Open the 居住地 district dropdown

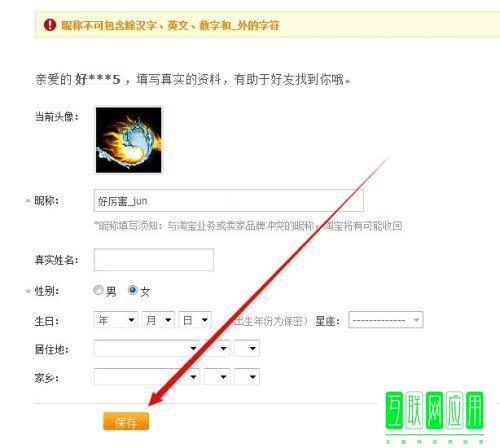click(247, 348)
